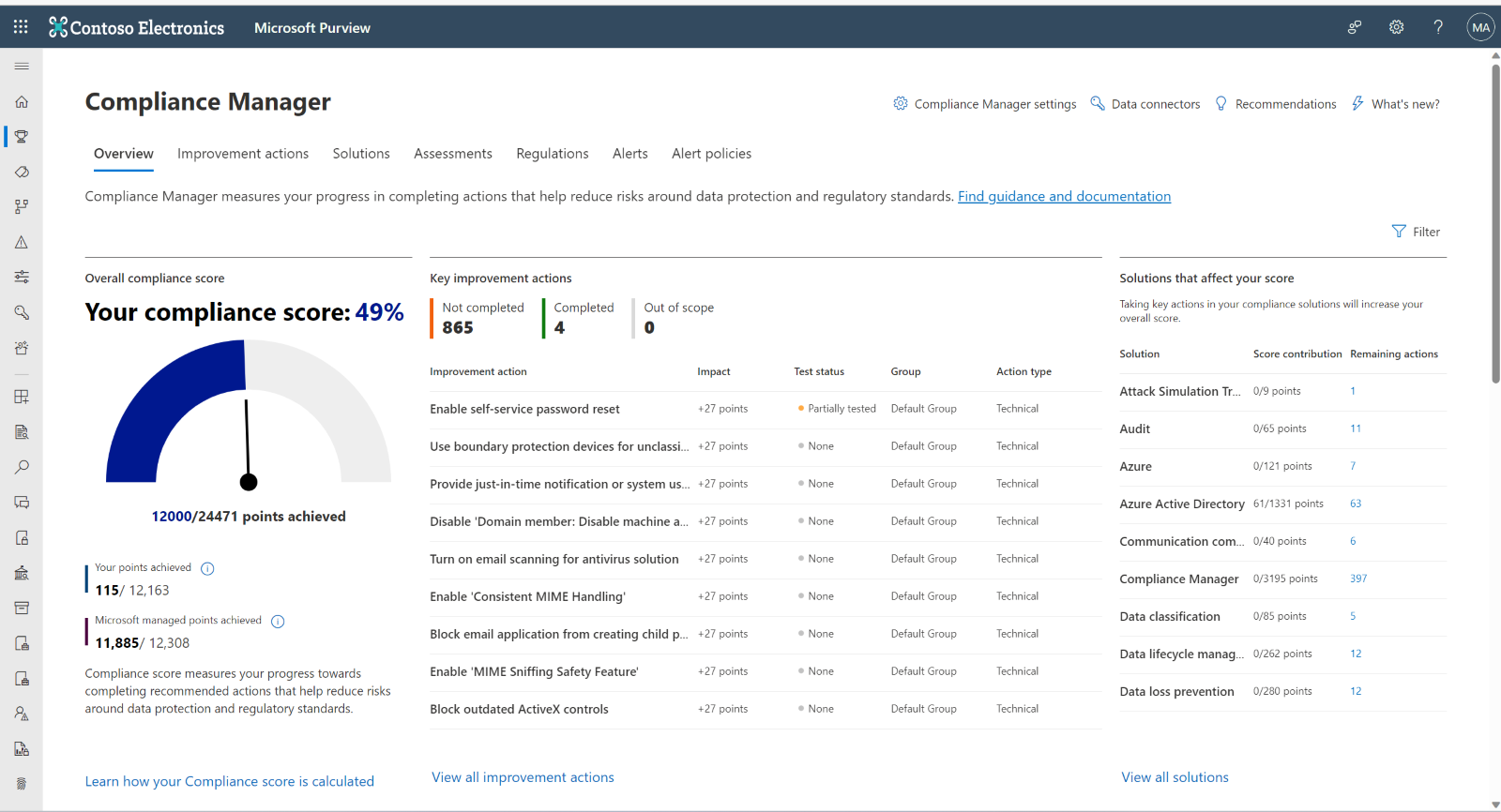Open View all solutions
The image size is (1501, 812).
1175,777
